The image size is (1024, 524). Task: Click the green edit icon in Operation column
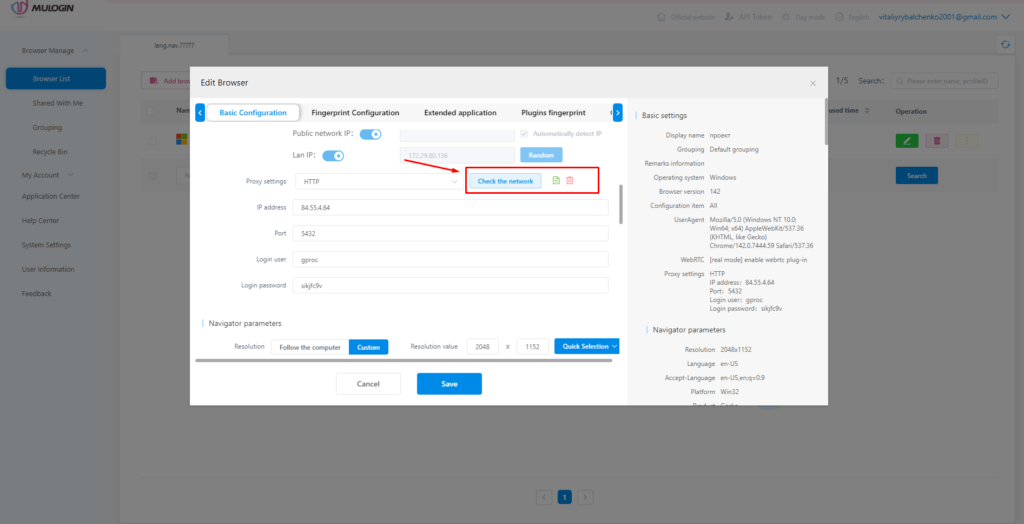point(906,141)
